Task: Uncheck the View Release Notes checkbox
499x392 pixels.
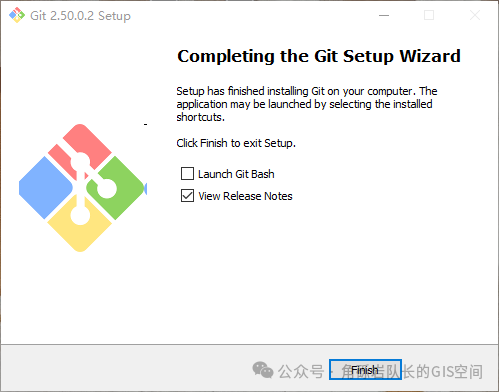Action: point(187,196)
